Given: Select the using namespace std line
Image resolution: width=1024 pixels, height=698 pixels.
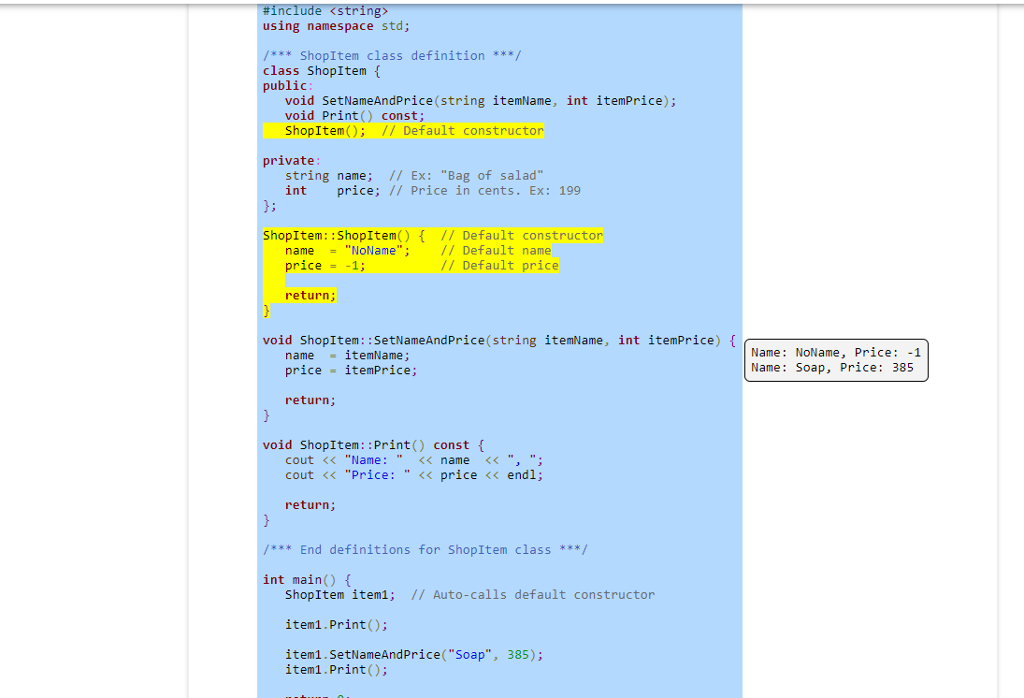Looking at the screenshot, I should click(330, 25).
